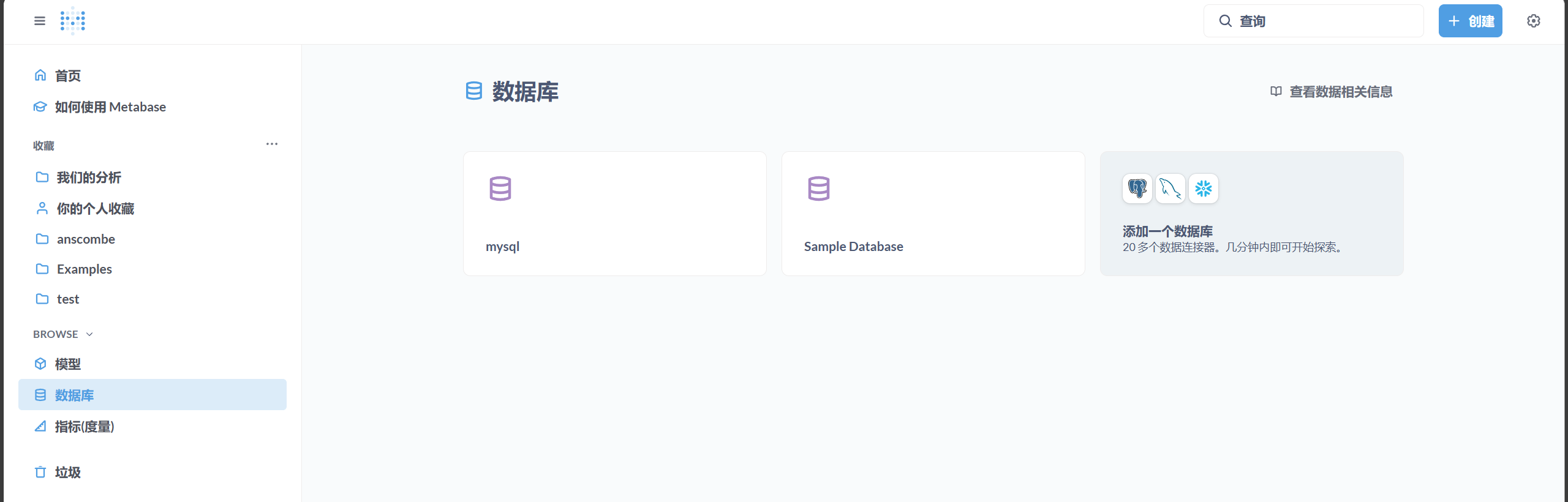
Task: Toggle the sidebar with the hamburger icon
Action: [40, 21]
